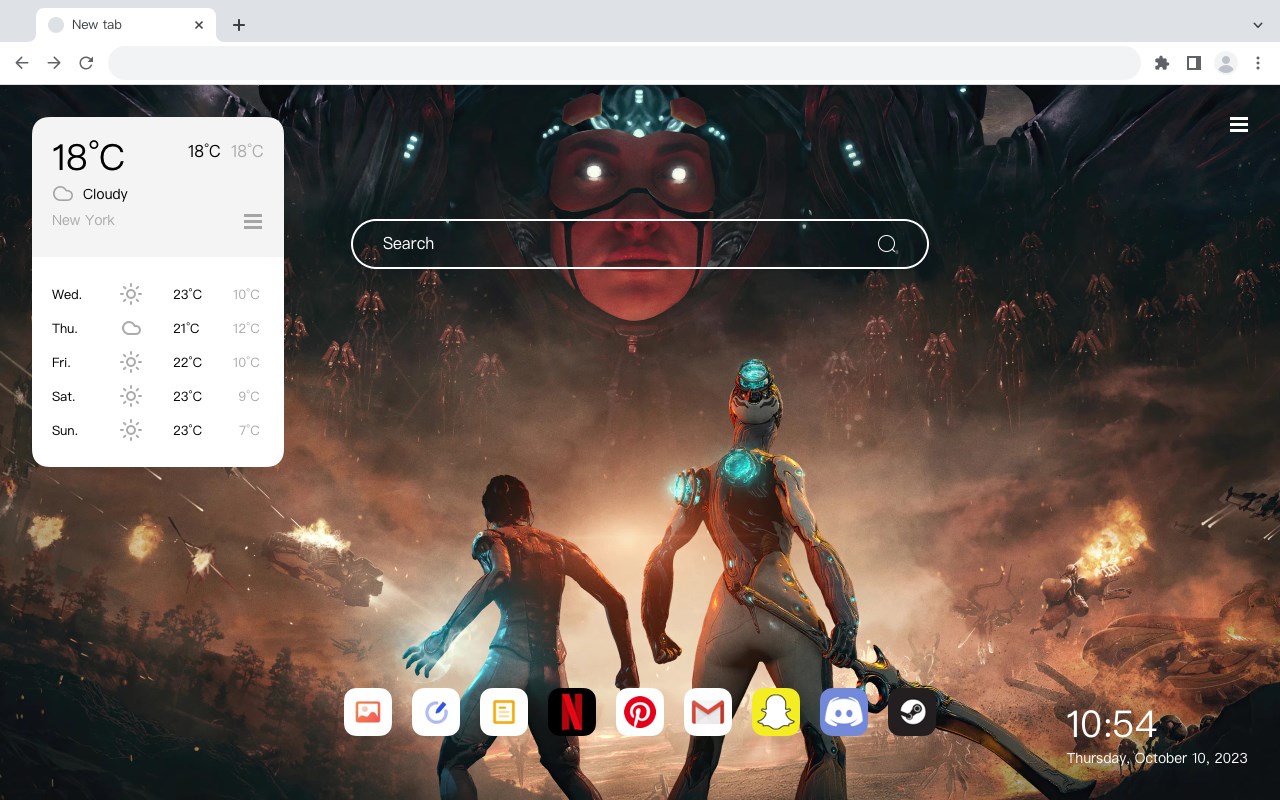Click Sunday's low of 7°C
The height and width of the screenshot is (800, 1280).
click(x=249, y=431)
